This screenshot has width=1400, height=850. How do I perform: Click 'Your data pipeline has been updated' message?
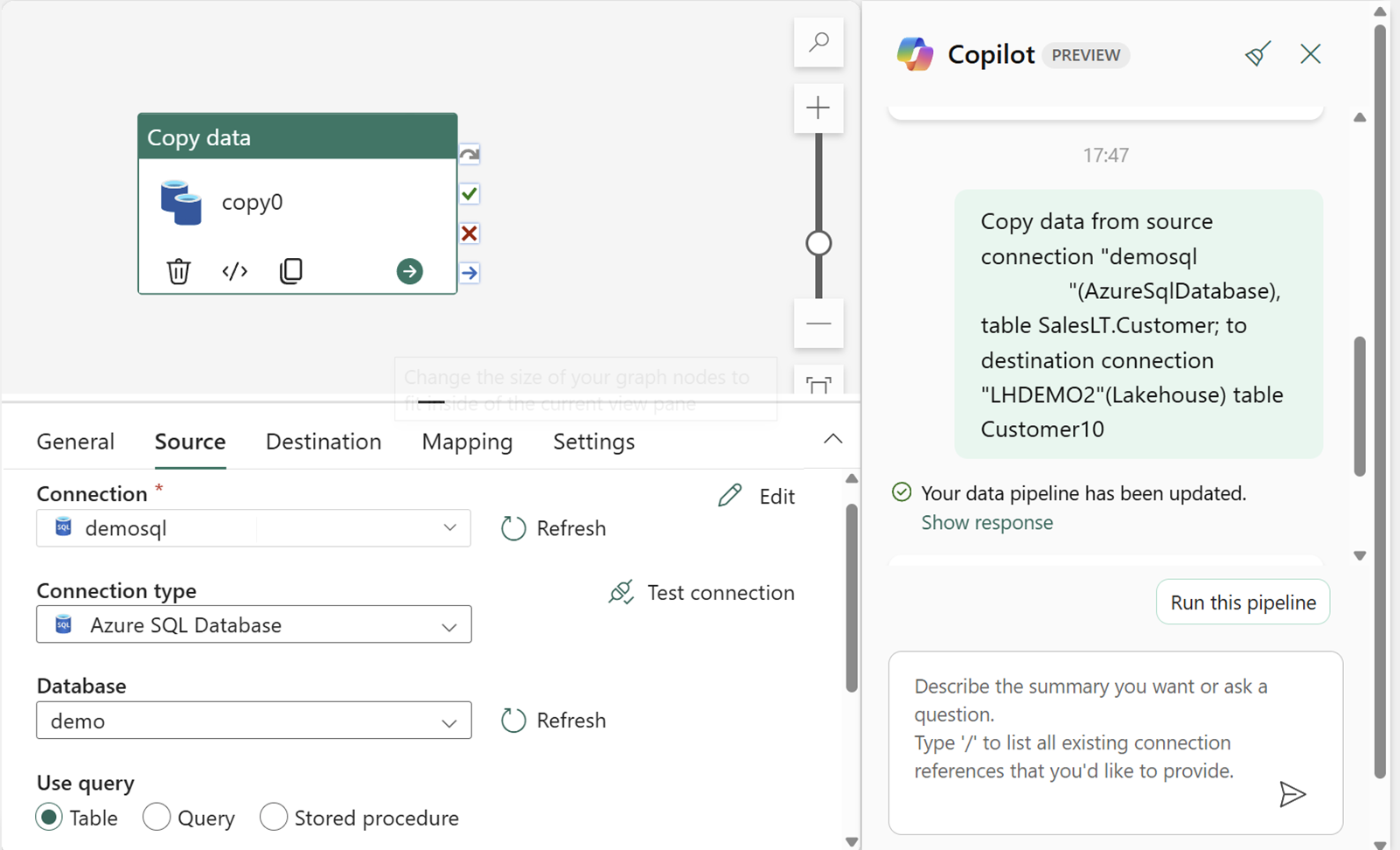pyautogui.click(x=1083, y=493)
